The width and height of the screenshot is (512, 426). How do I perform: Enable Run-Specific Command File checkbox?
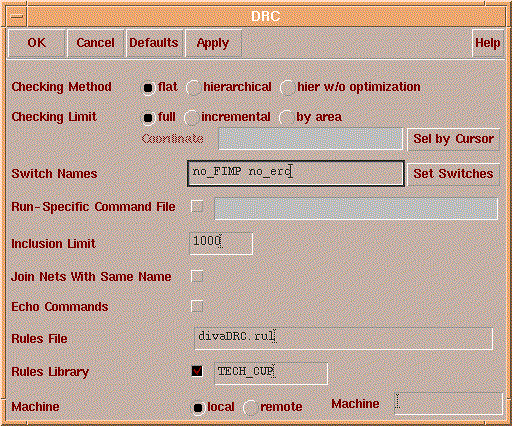tap(197, 206)
